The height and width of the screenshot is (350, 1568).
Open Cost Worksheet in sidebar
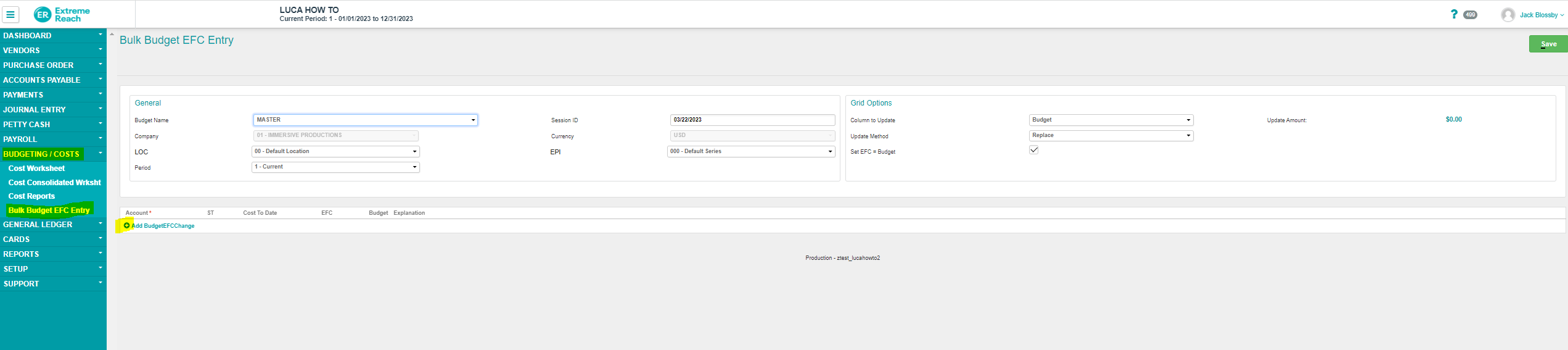pos(36,169)
